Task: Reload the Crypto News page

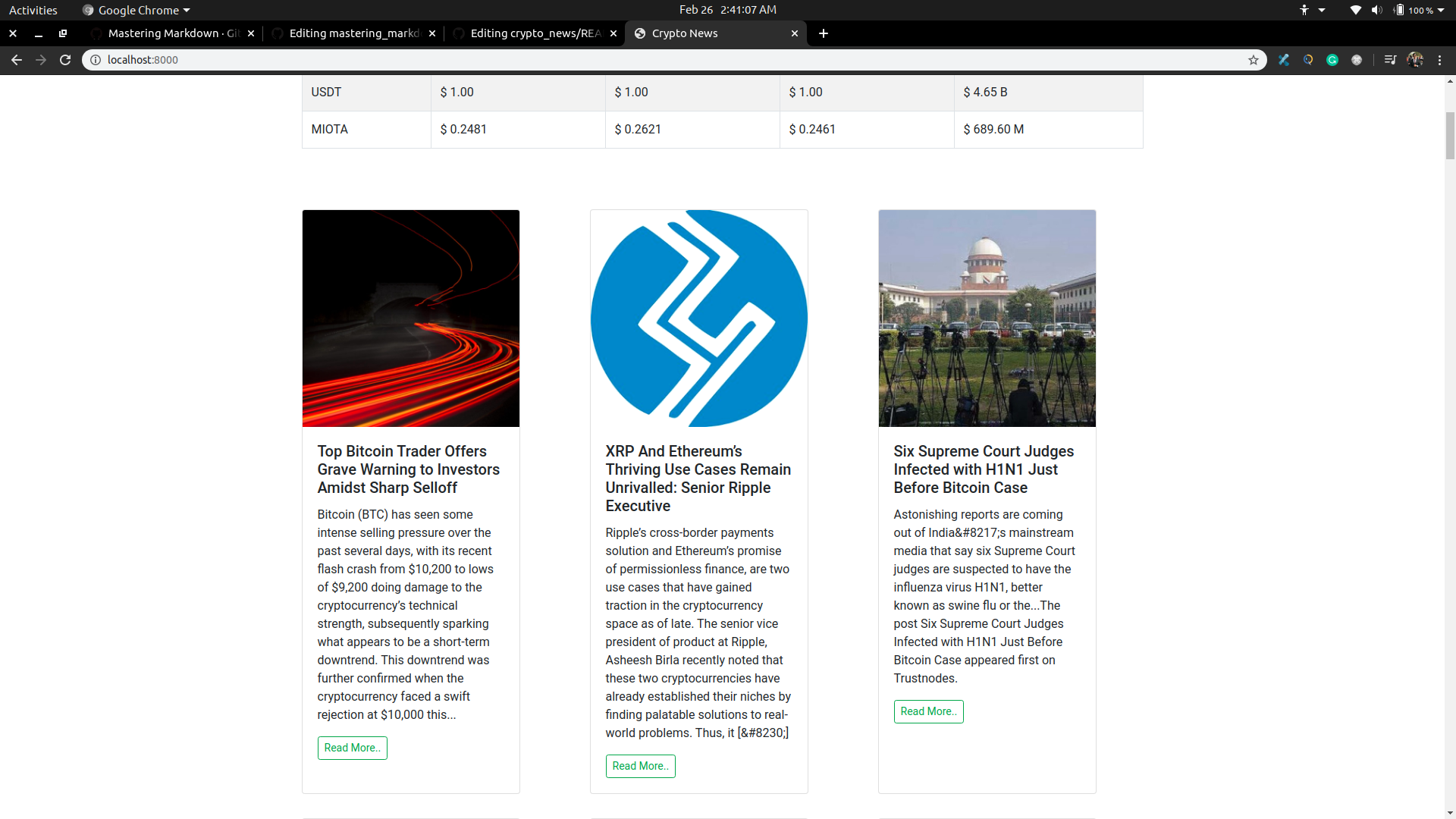Action: pos(65,59)
